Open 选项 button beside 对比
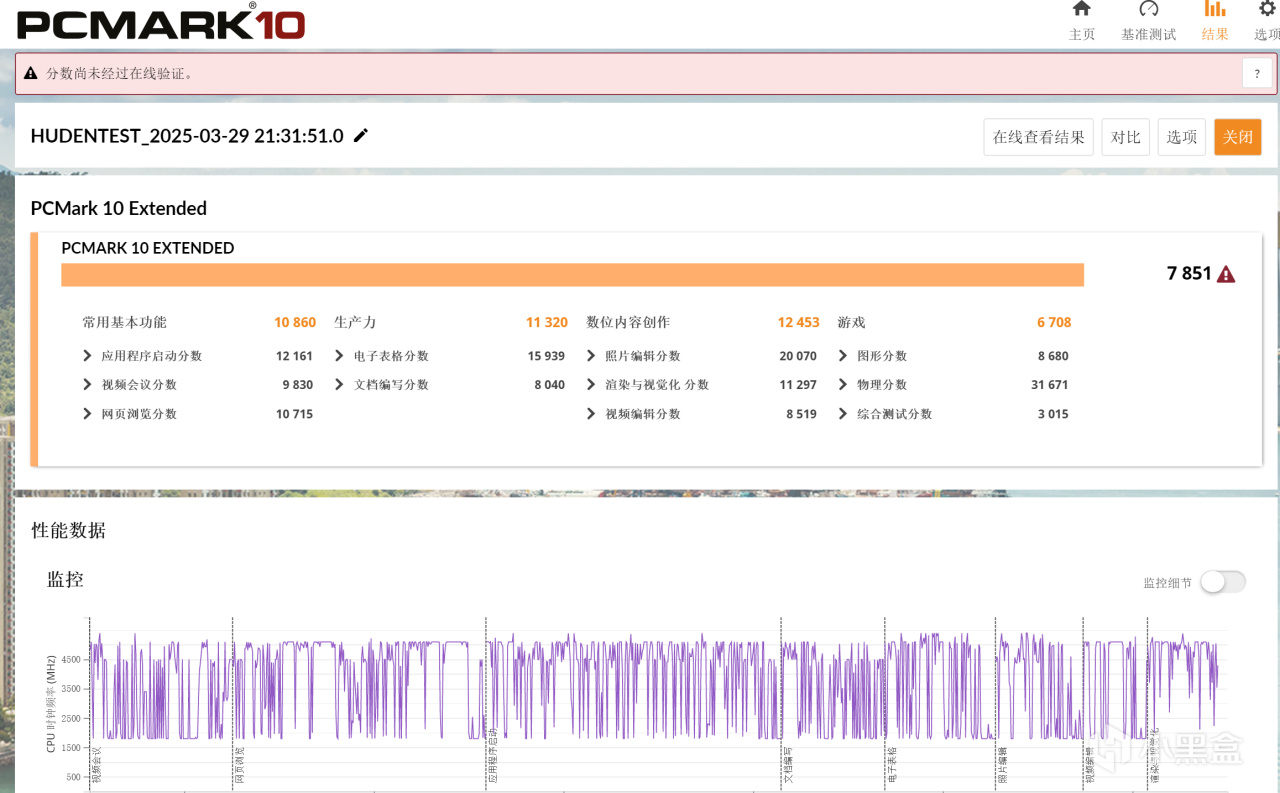 1182,137
